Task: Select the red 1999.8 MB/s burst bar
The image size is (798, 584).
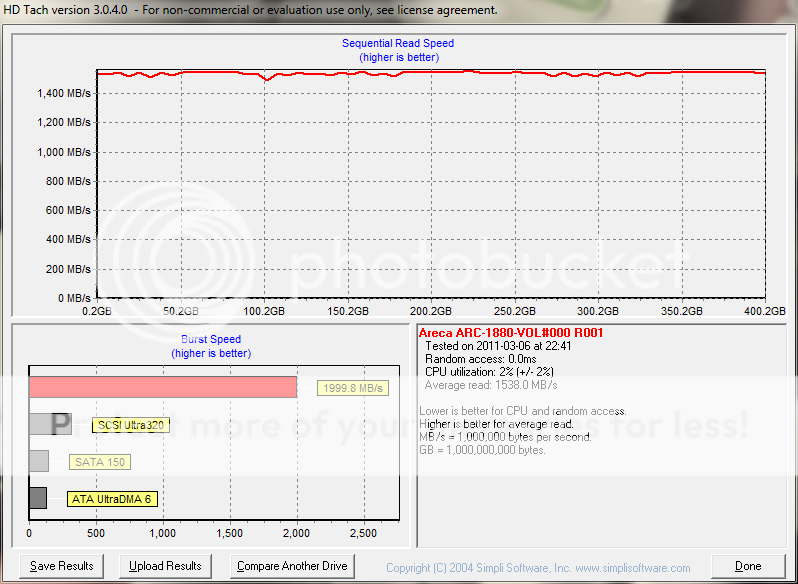Action: tap(163, 387)
